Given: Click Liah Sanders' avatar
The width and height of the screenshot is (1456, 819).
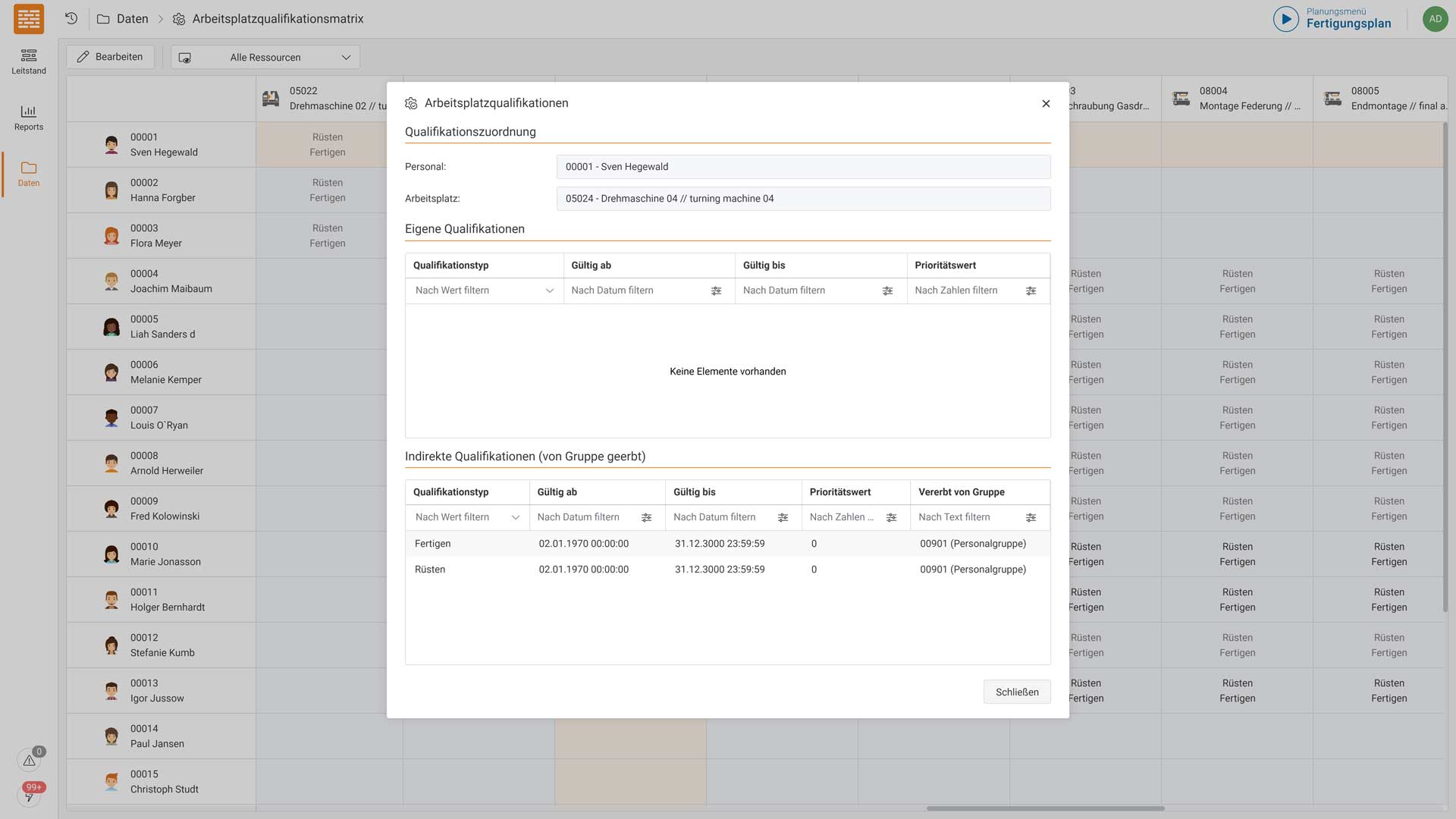Looking at the screenshot, I should tap(111, 327).
